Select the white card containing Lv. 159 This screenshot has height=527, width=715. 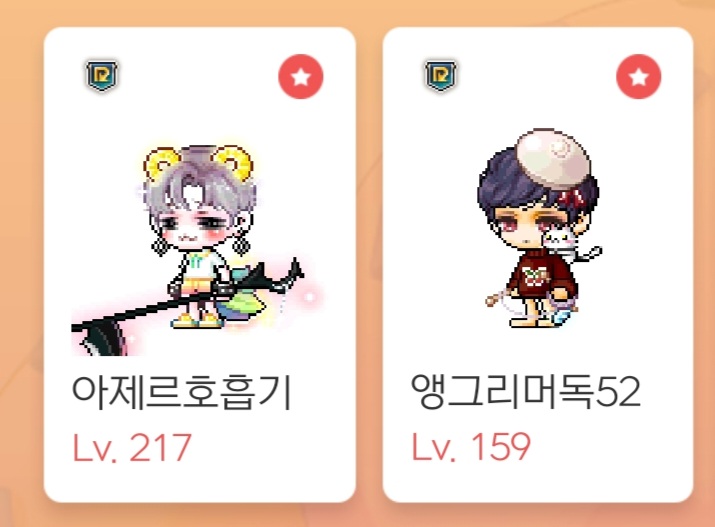click(538, 264)
